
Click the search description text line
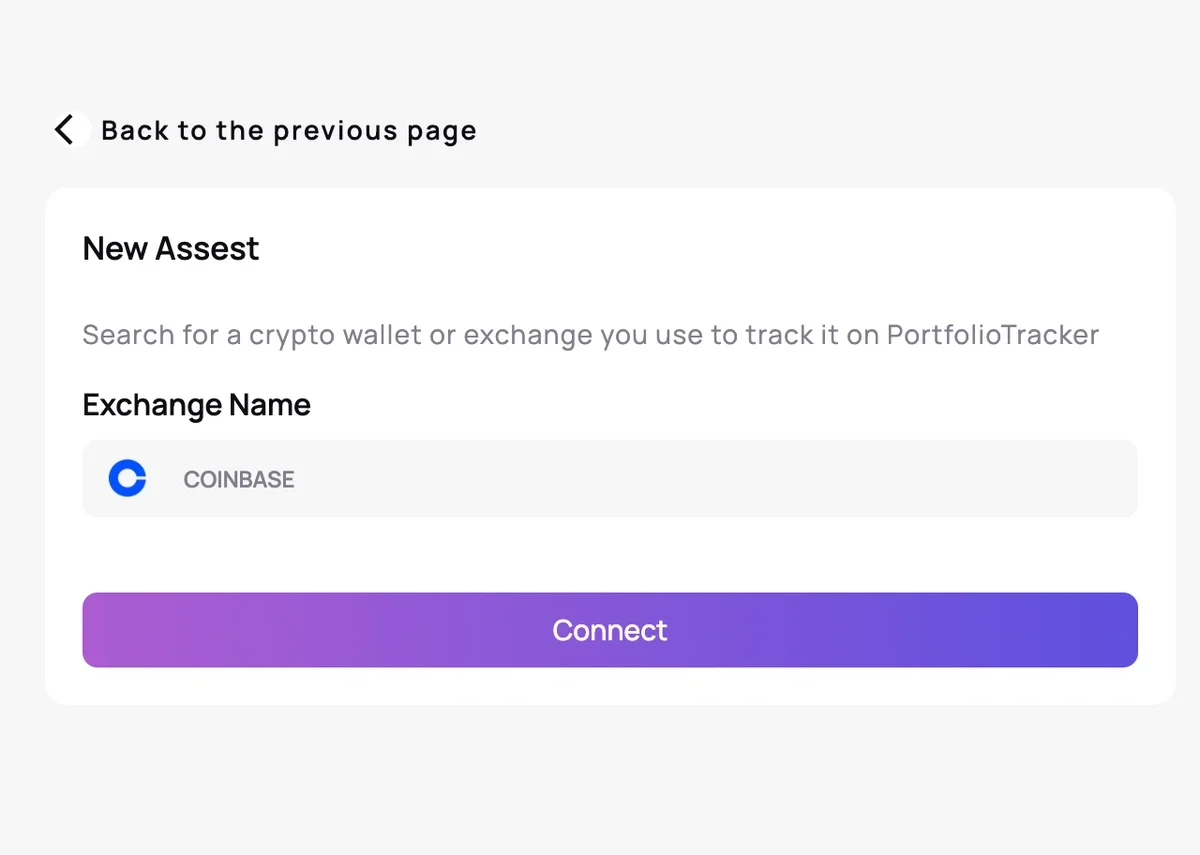(x=590, y=335)
